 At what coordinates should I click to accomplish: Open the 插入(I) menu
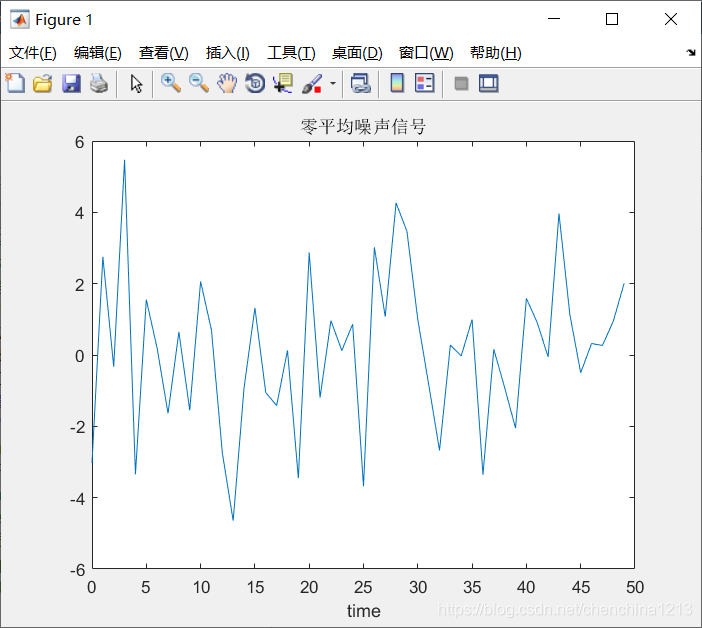click(227, 53)
